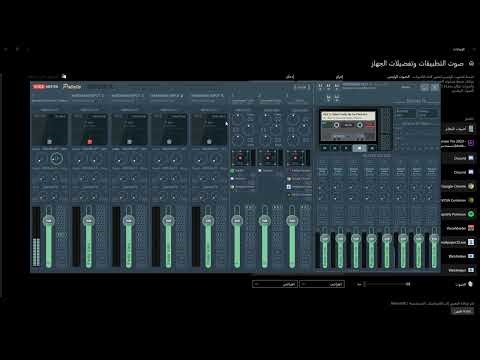Click the last bus fader knob
The width and height of the screenshot is (480, 360).
click(x=434, y=238)
